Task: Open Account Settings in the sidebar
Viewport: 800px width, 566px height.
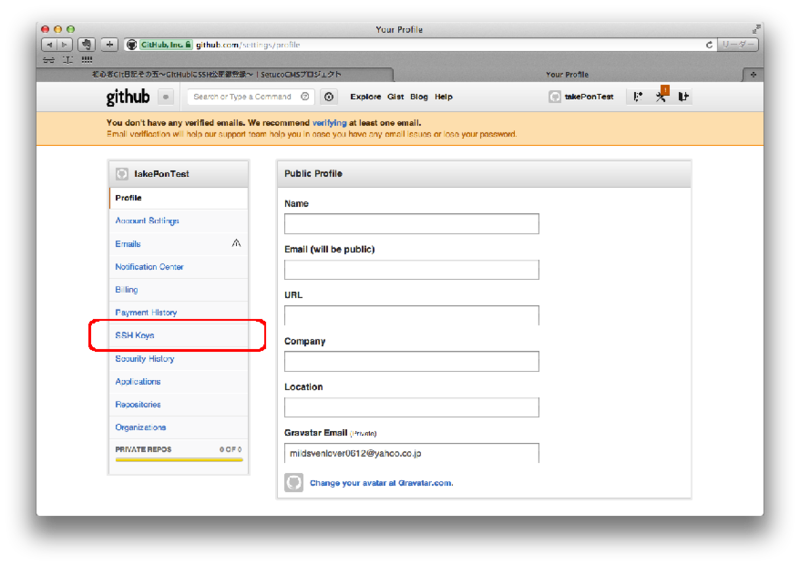Action: 179,221
